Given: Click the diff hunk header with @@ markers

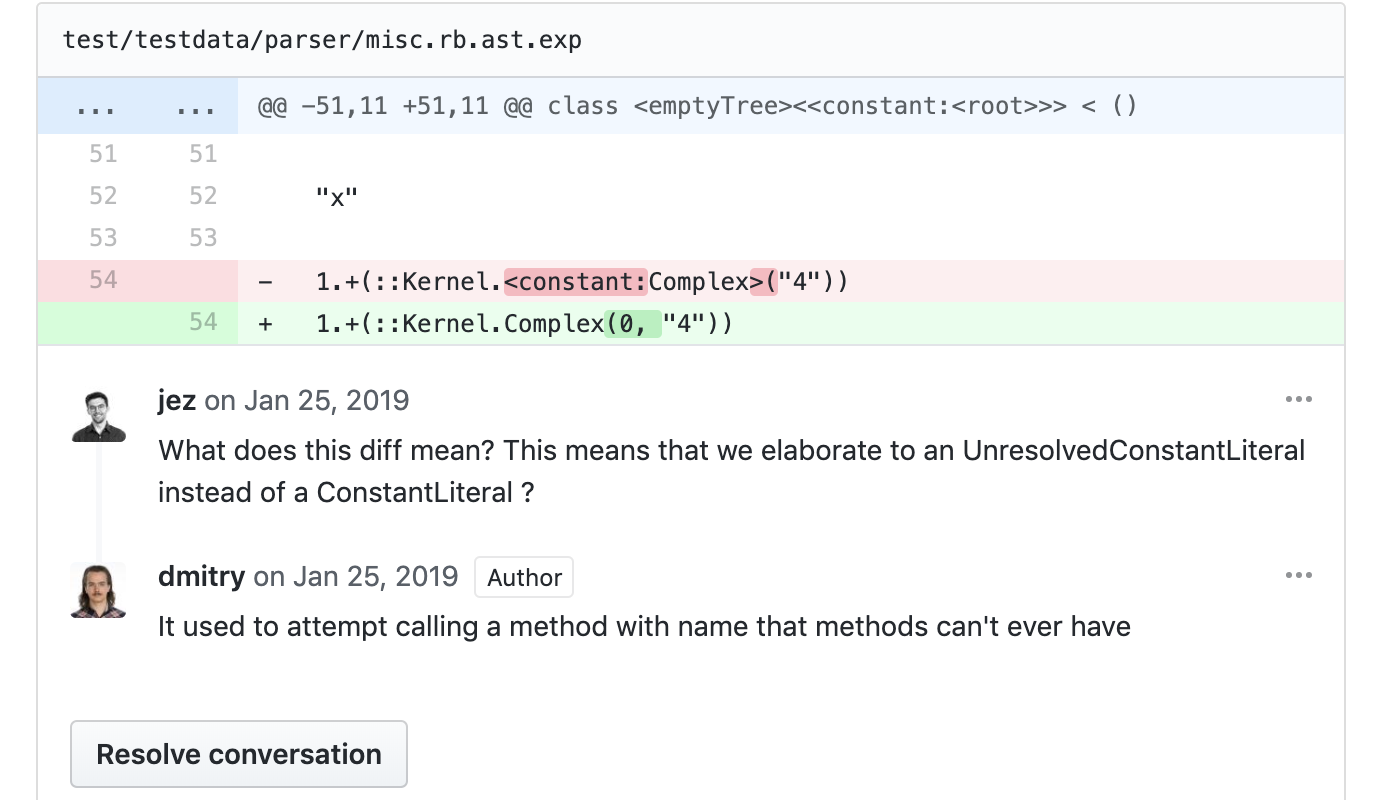Looking at the screenshot, I should click(x=700, y=104).
